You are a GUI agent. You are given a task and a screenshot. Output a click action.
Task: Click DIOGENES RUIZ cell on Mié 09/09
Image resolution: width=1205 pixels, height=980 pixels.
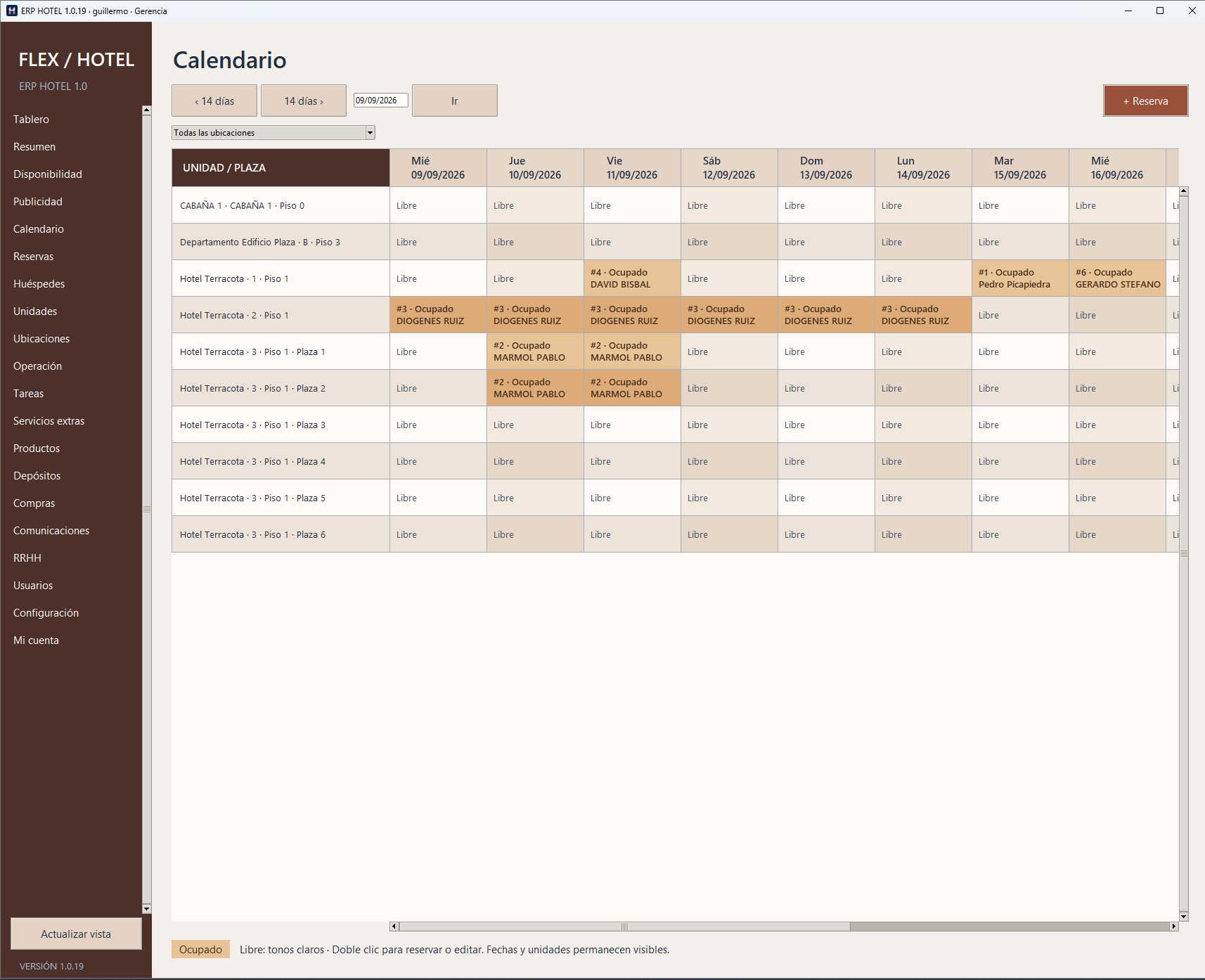(x=438, y=315)
